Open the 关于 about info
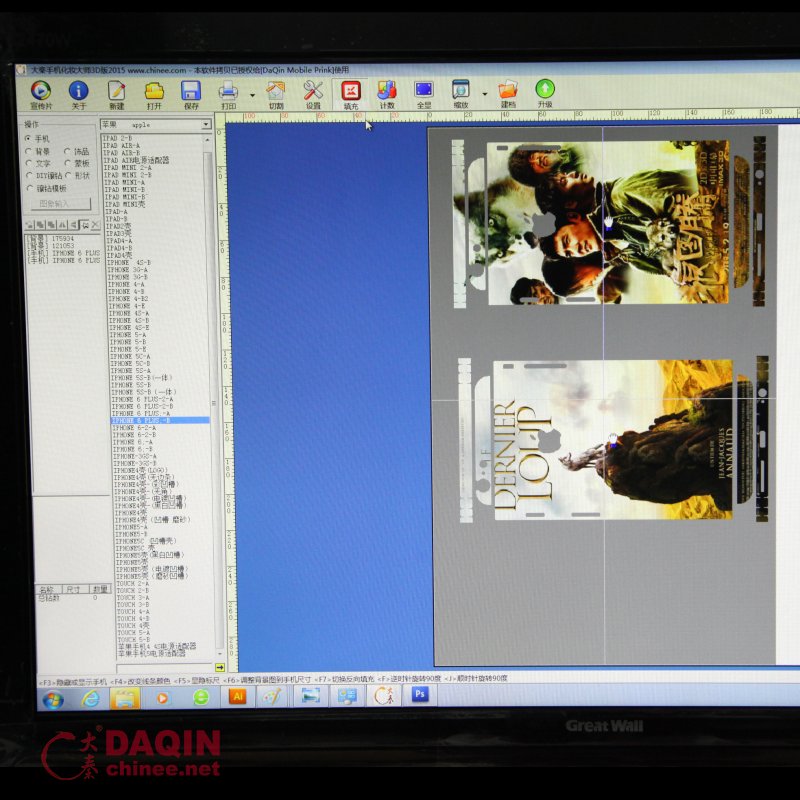 coord(78,95)
